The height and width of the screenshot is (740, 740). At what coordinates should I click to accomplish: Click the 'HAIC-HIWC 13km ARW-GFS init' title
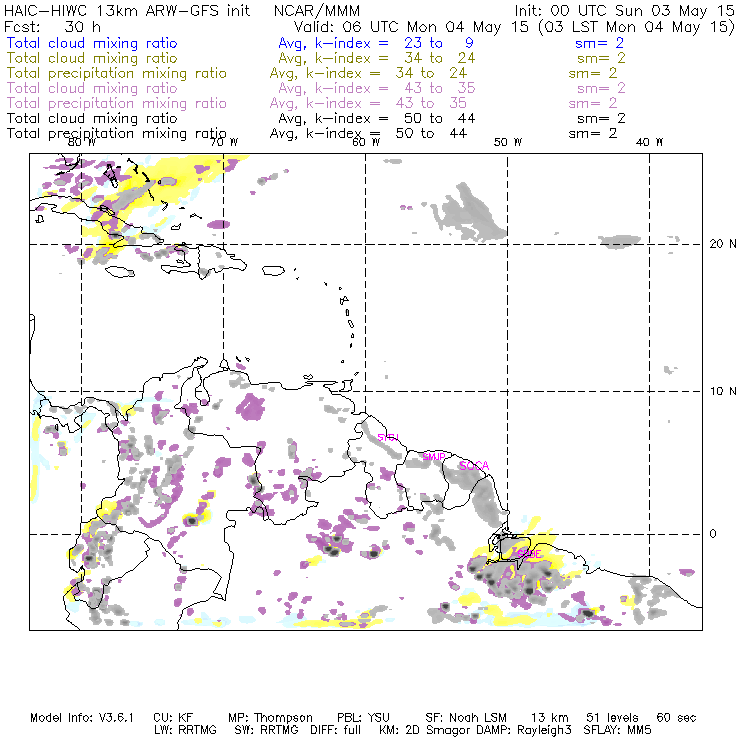pos(127,11)
